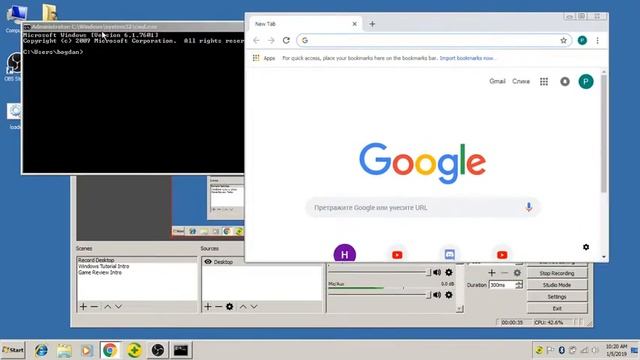This screenshot has width=640, height=360.
Task: Add a new scene in OBS
Action: 83,307
